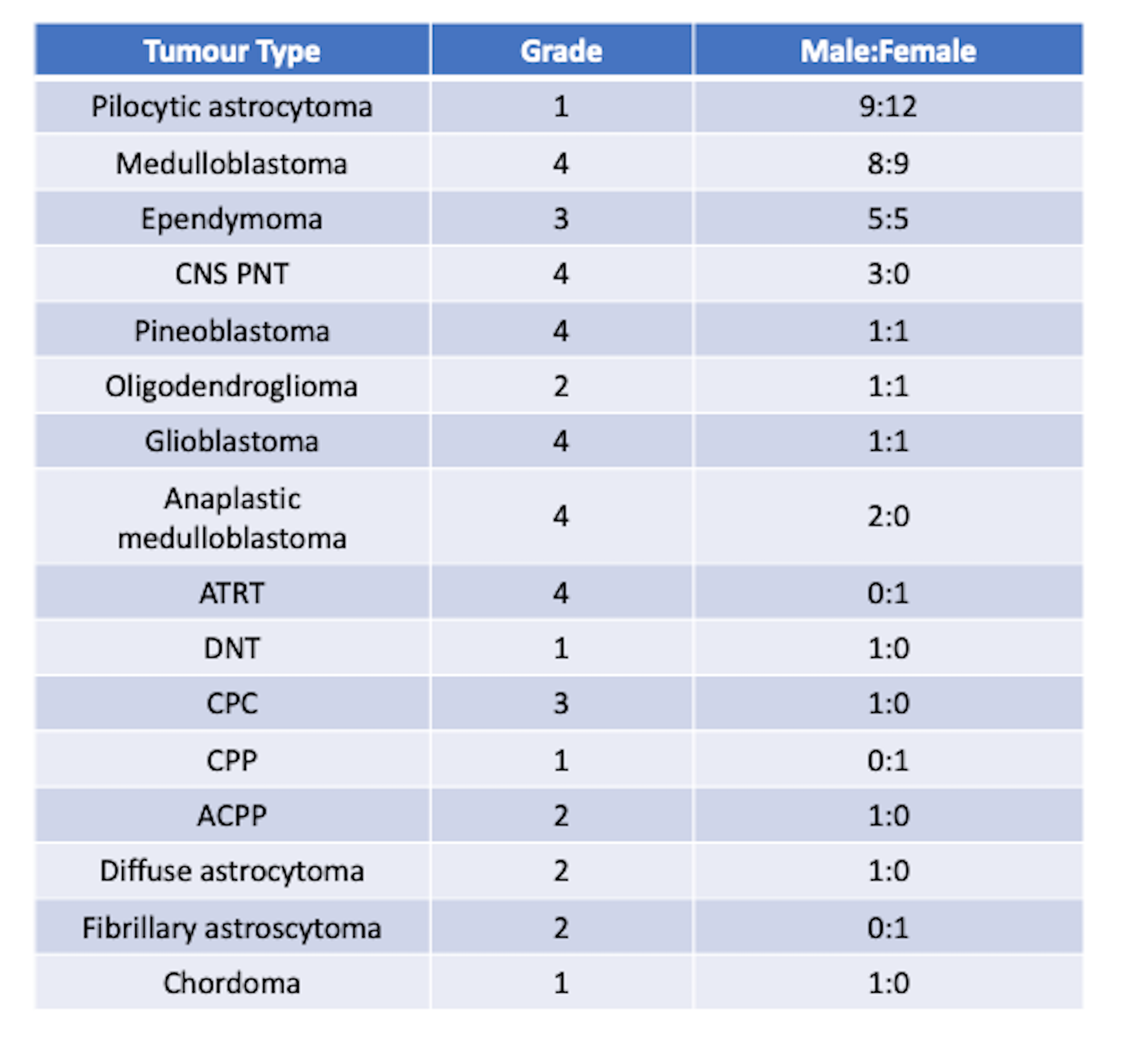Select the Ependymoma tumour type cell
Screen dimensions: 1148x1064
point(232,219)
